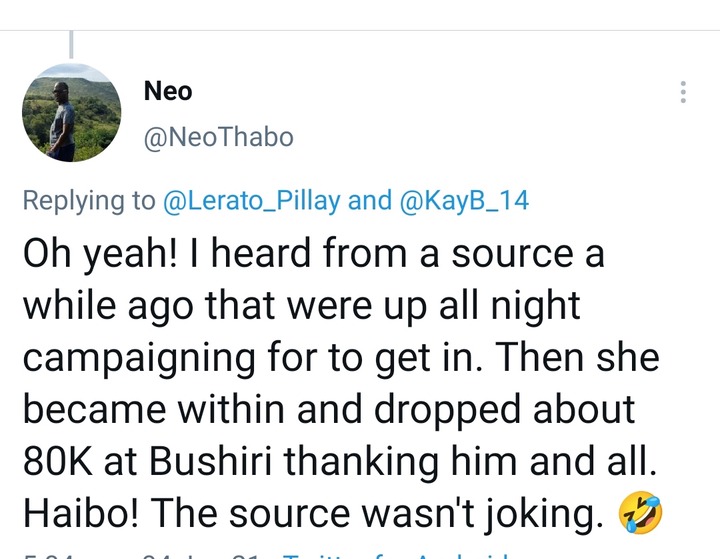Open the @KayB_14 mention link
Viewport: 720px width, 559px height.
(x=464, y=200)
